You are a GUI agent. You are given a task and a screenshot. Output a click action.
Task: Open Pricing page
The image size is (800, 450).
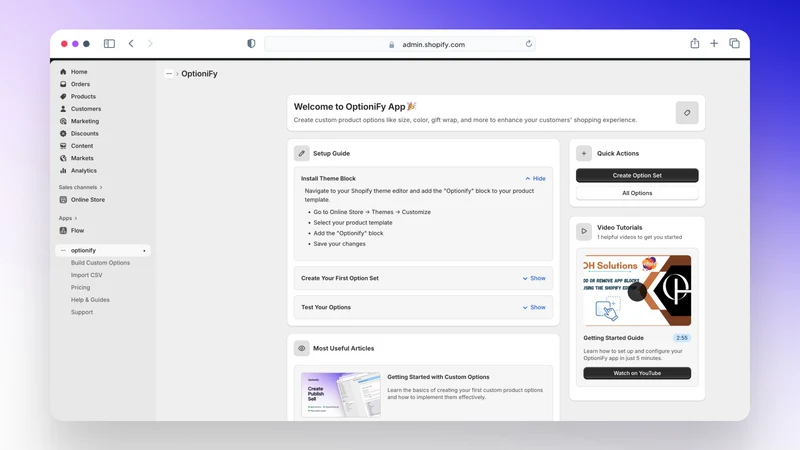[x=81, y=287]
